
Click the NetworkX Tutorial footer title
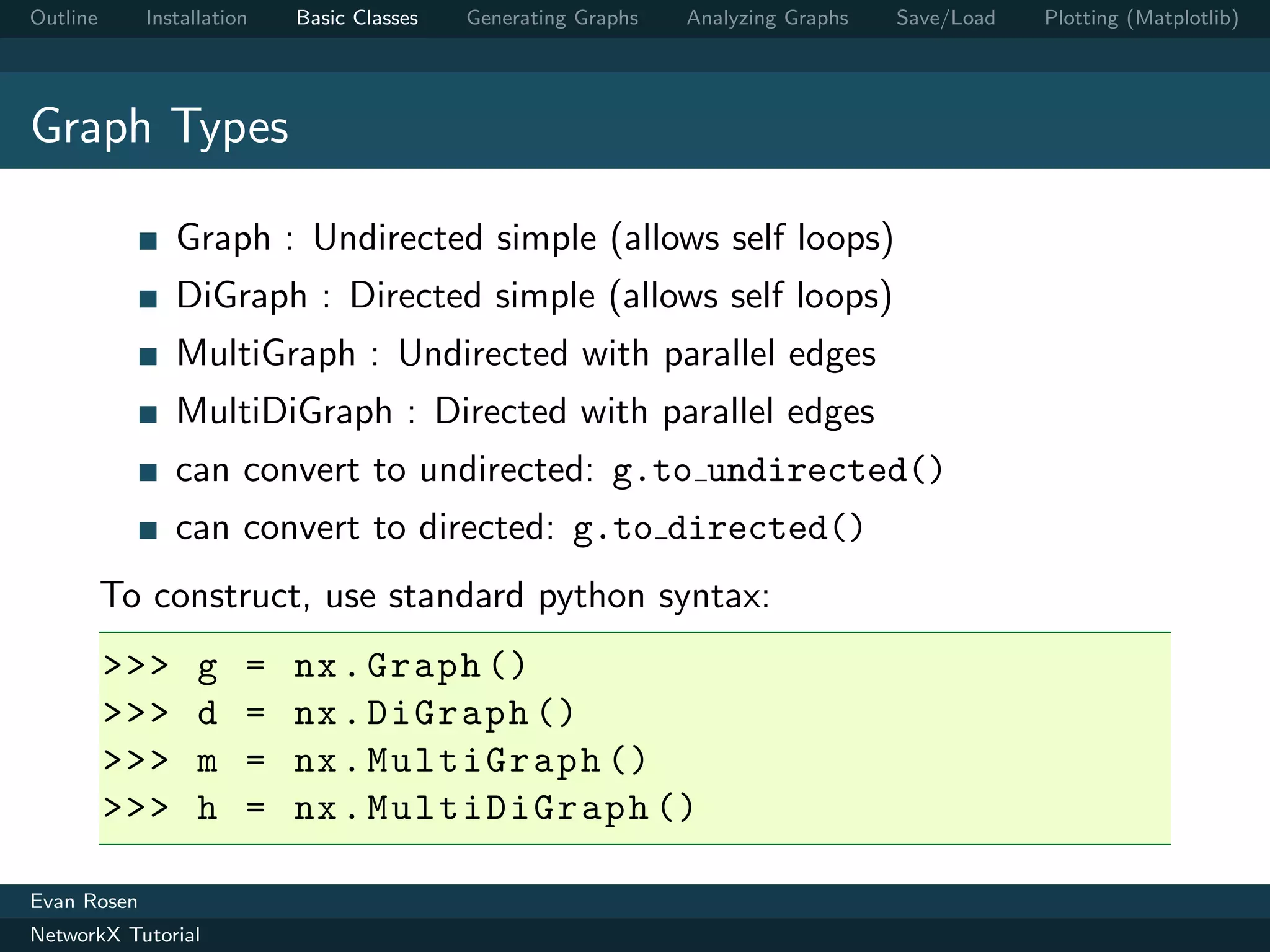tap(115, 935)
